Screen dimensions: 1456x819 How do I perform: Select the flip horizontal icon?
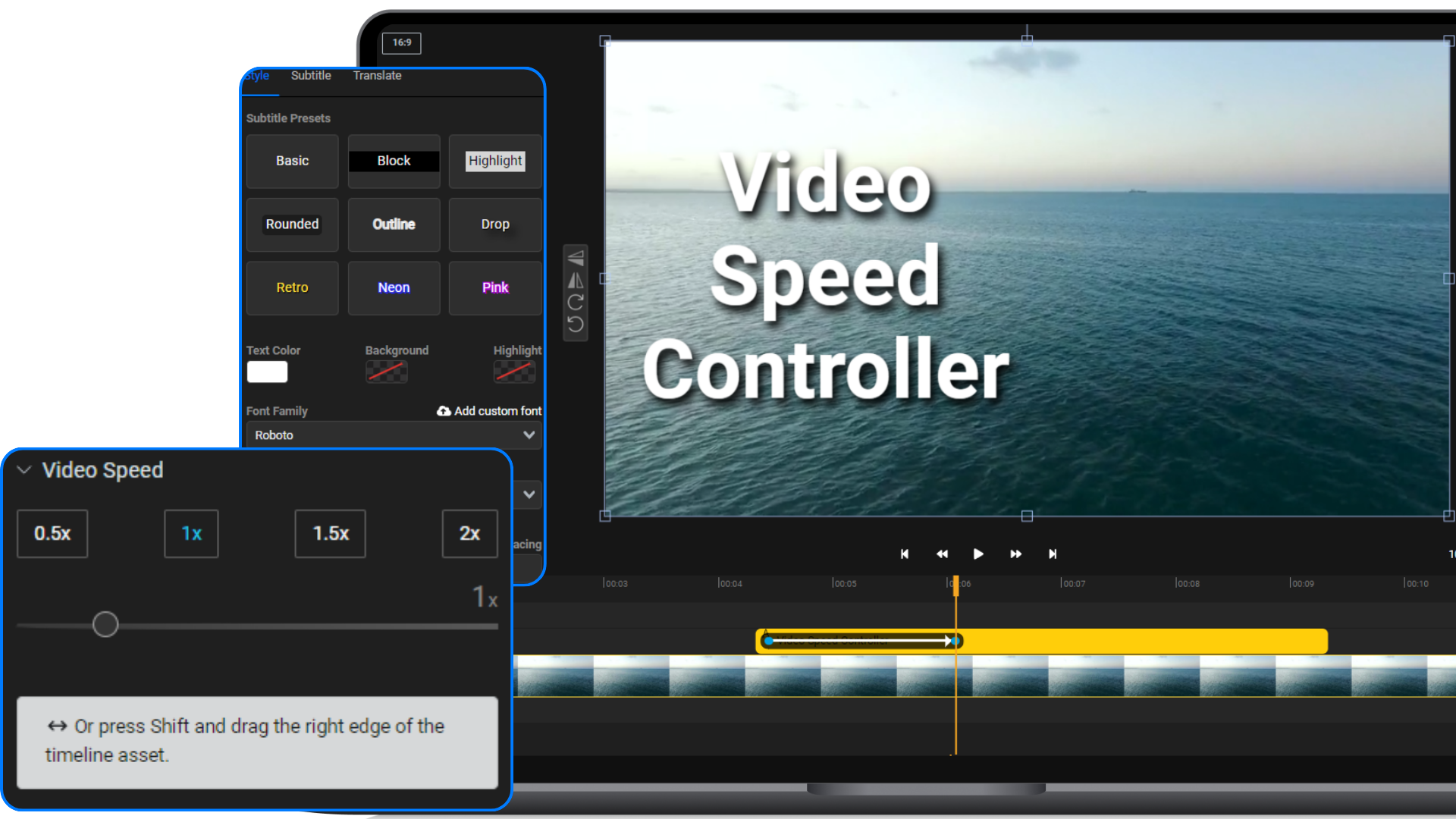click(576, 281)
